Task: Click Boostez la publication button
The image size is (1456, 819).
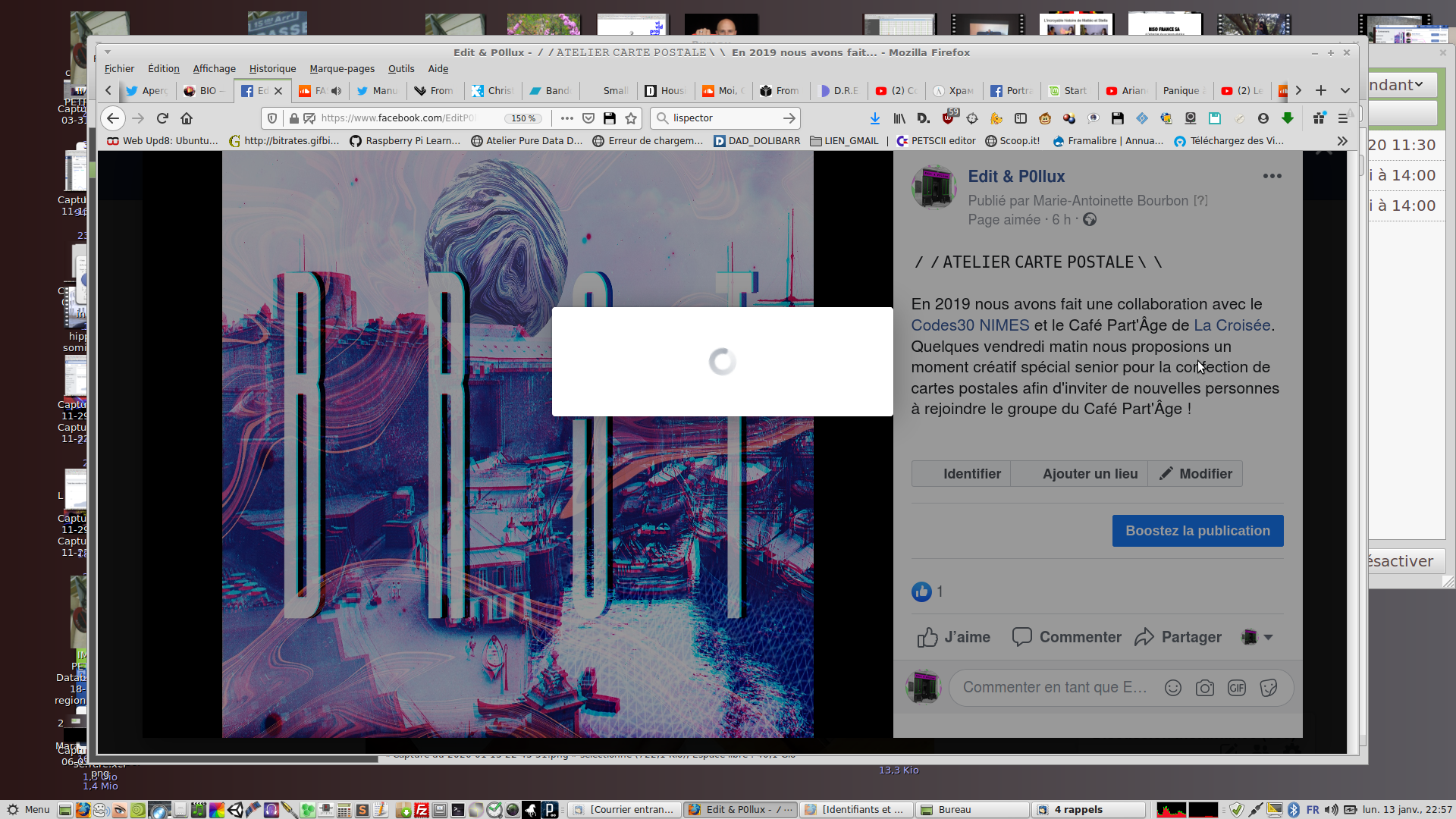Action: (x=1197, y=531)
